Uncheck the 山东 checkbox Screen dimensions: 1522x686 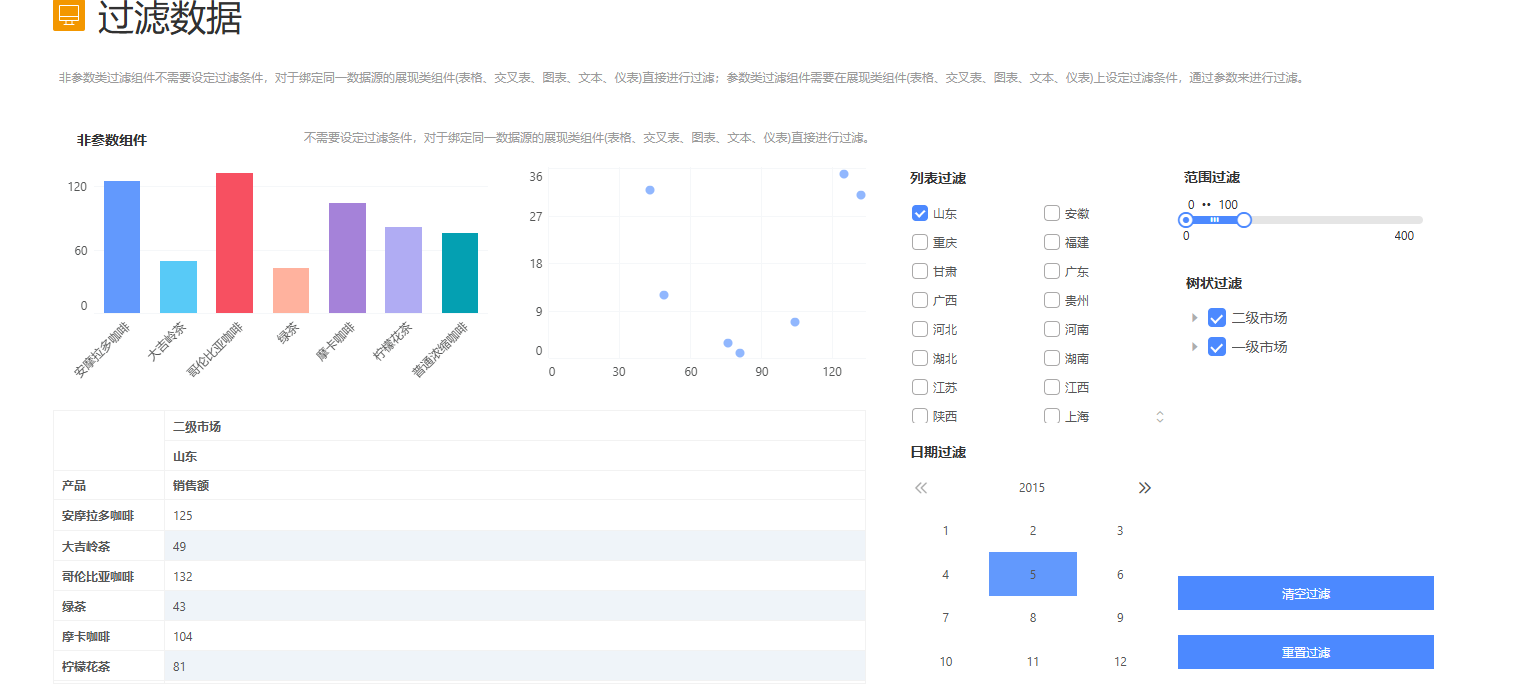(920, 213)
